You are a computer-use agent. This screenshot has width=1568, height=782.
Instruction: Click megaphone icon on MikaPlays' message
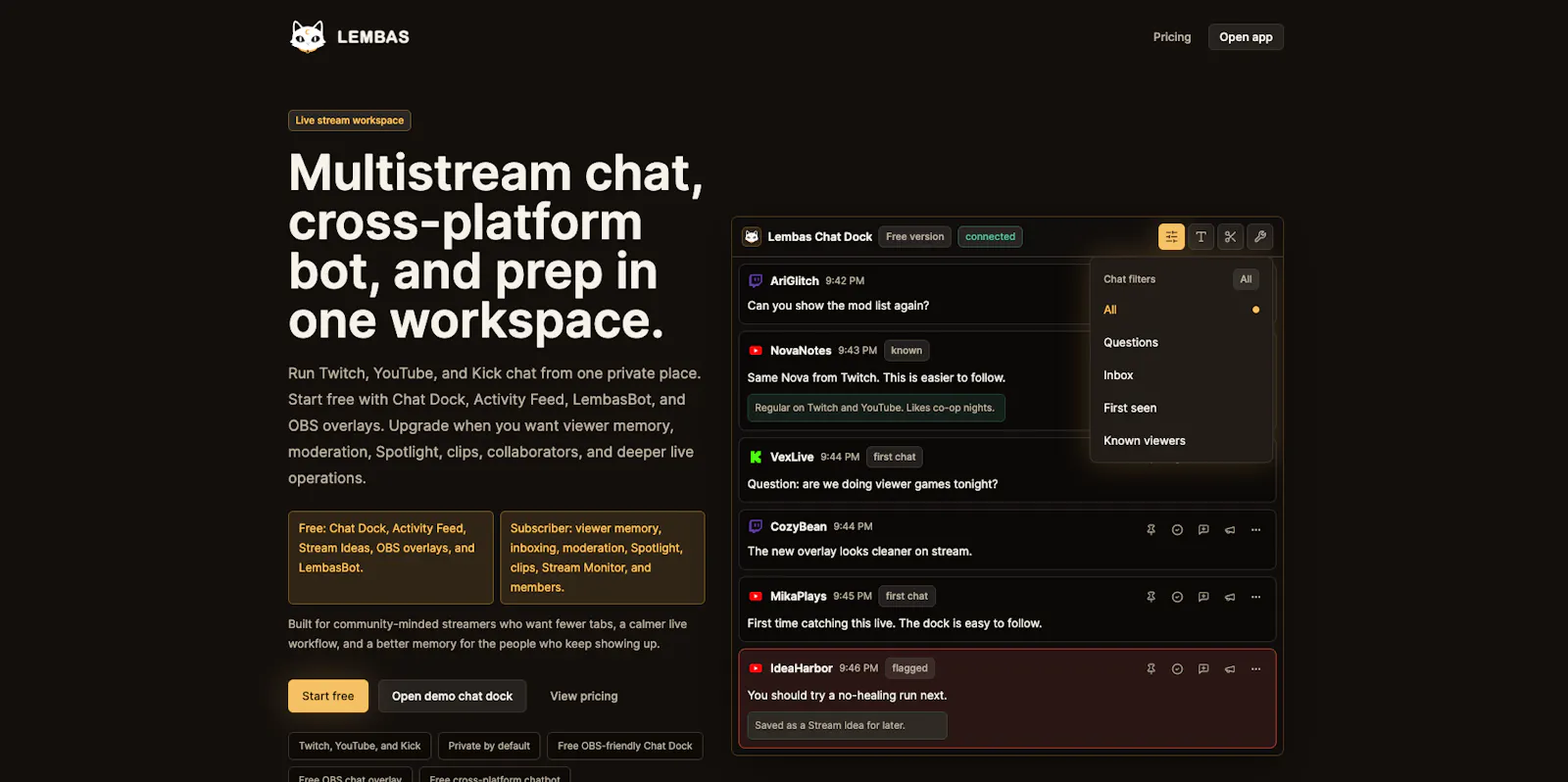tap(1230, 597)
